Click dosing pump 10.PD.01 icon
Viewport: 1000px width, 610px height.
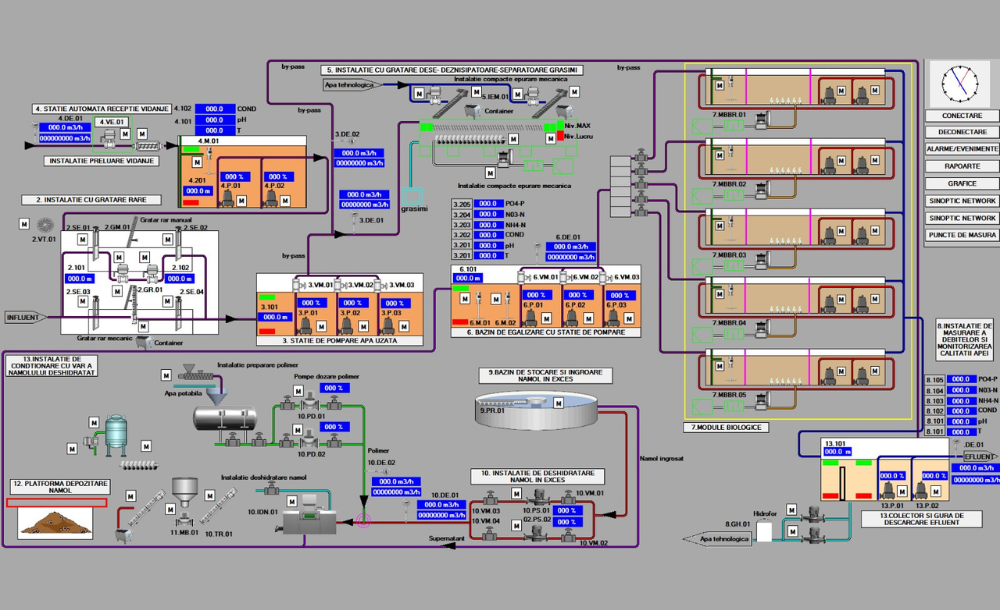(x=310, y=403)
